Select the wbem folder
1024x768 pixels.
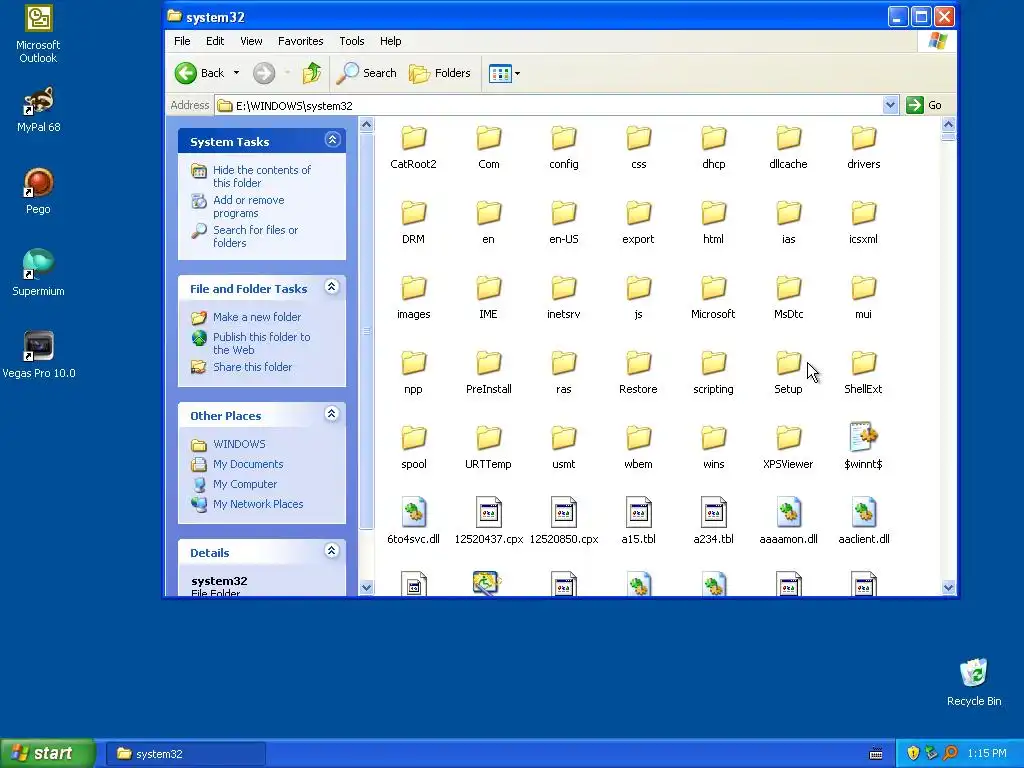tap(638, 448)
